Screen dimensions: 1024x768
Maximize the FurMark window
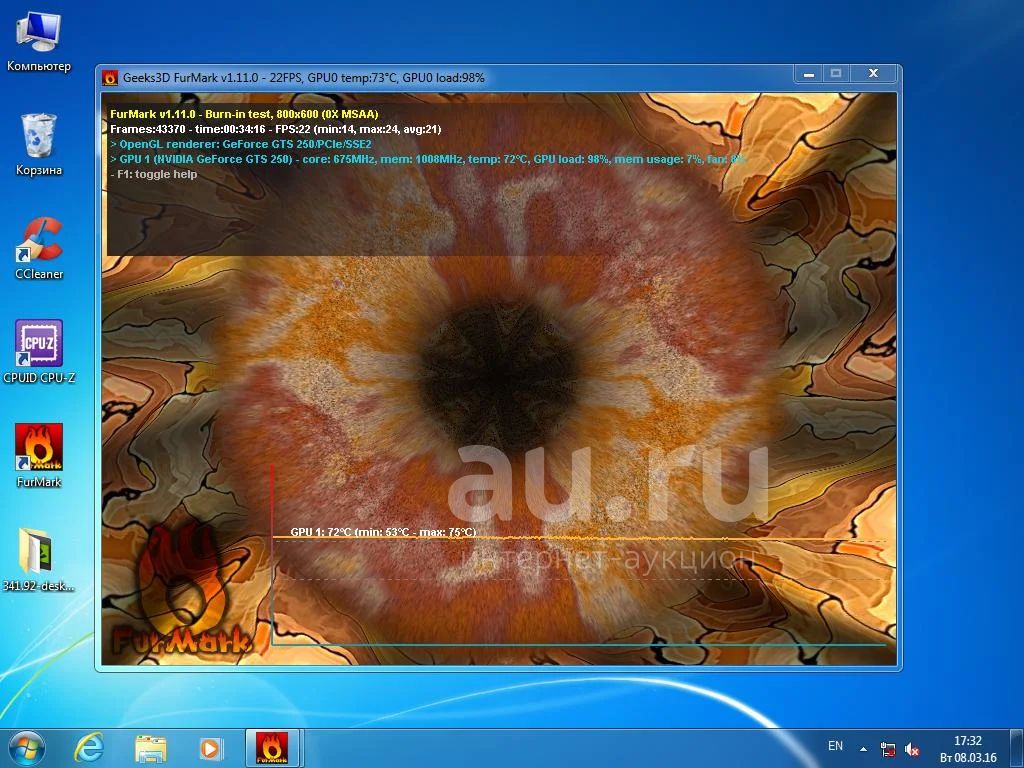tap(835, 74)
